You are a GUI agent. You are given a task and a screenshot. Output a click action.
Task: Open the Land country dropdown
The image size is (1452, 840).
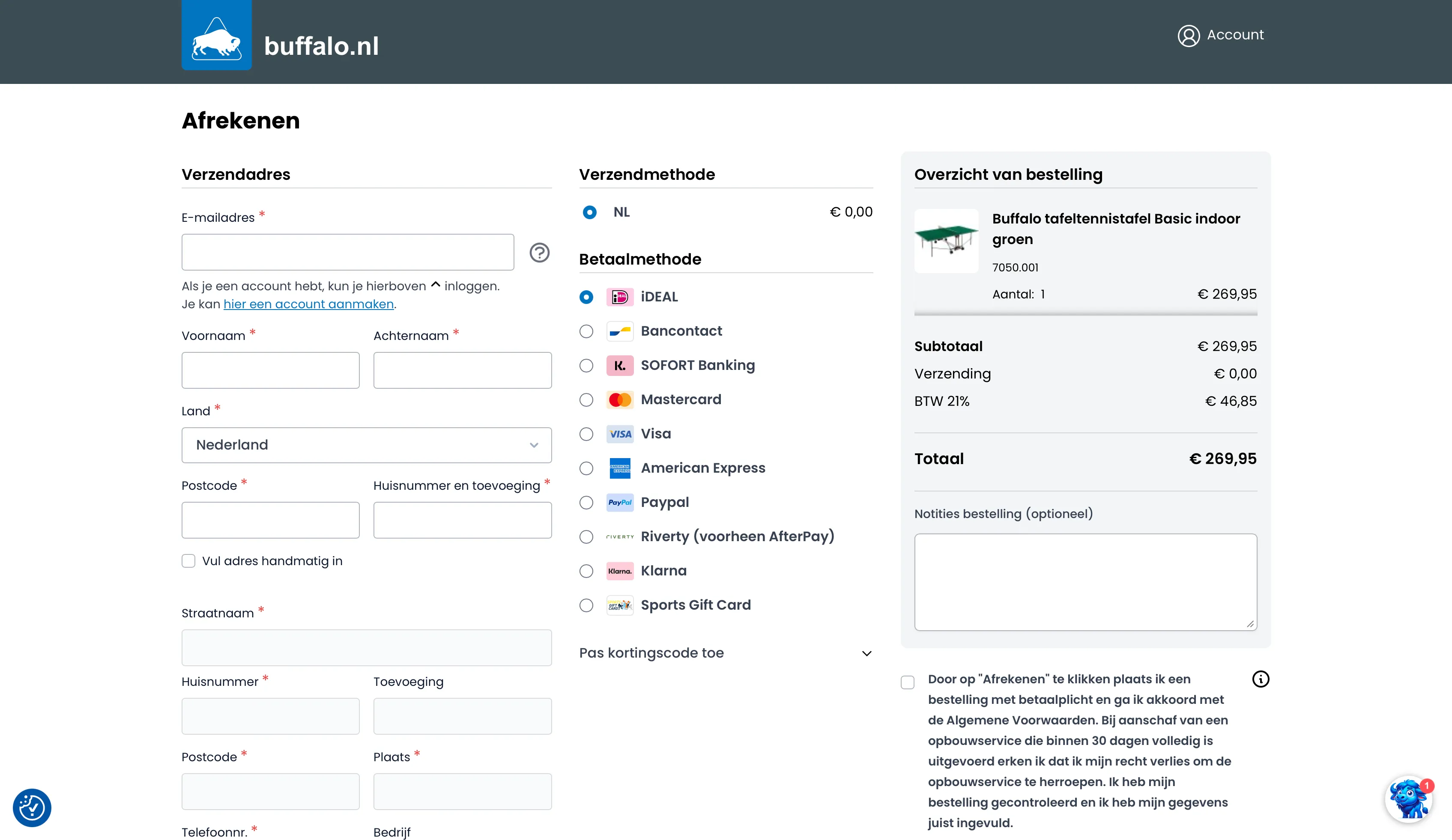click(x=367, y=445)
